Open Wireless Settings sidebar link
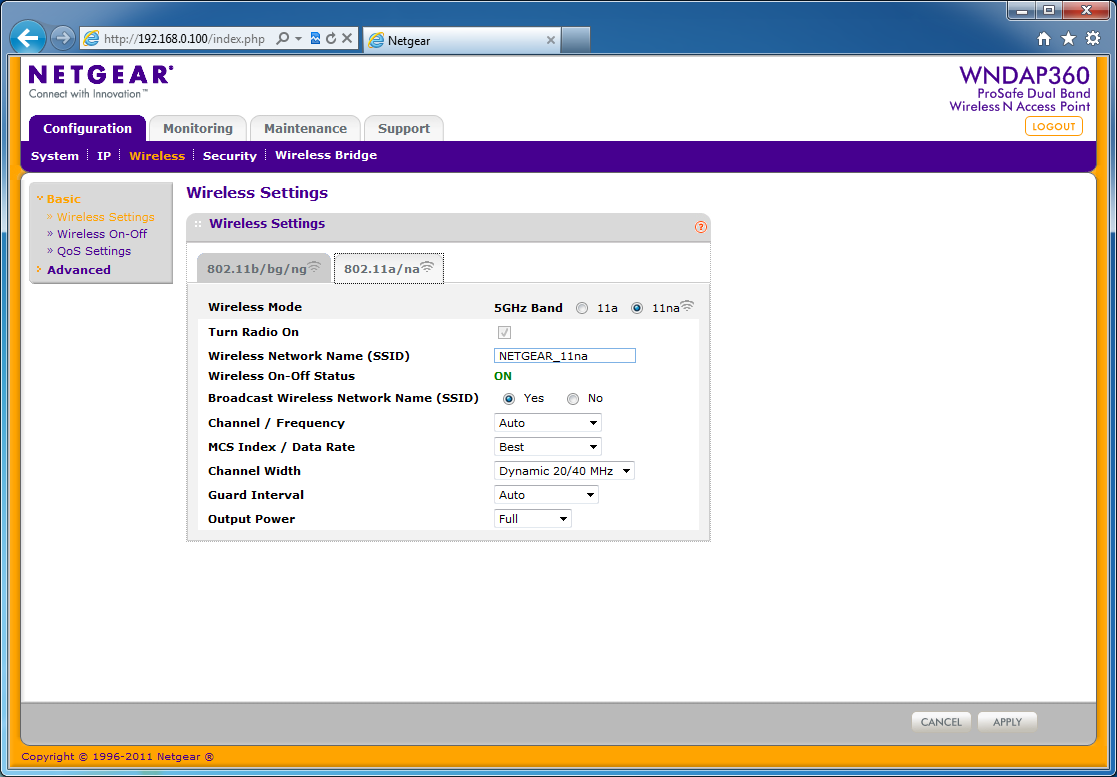The width and height of the screenshot is (1117, 777). pos(105,217)
